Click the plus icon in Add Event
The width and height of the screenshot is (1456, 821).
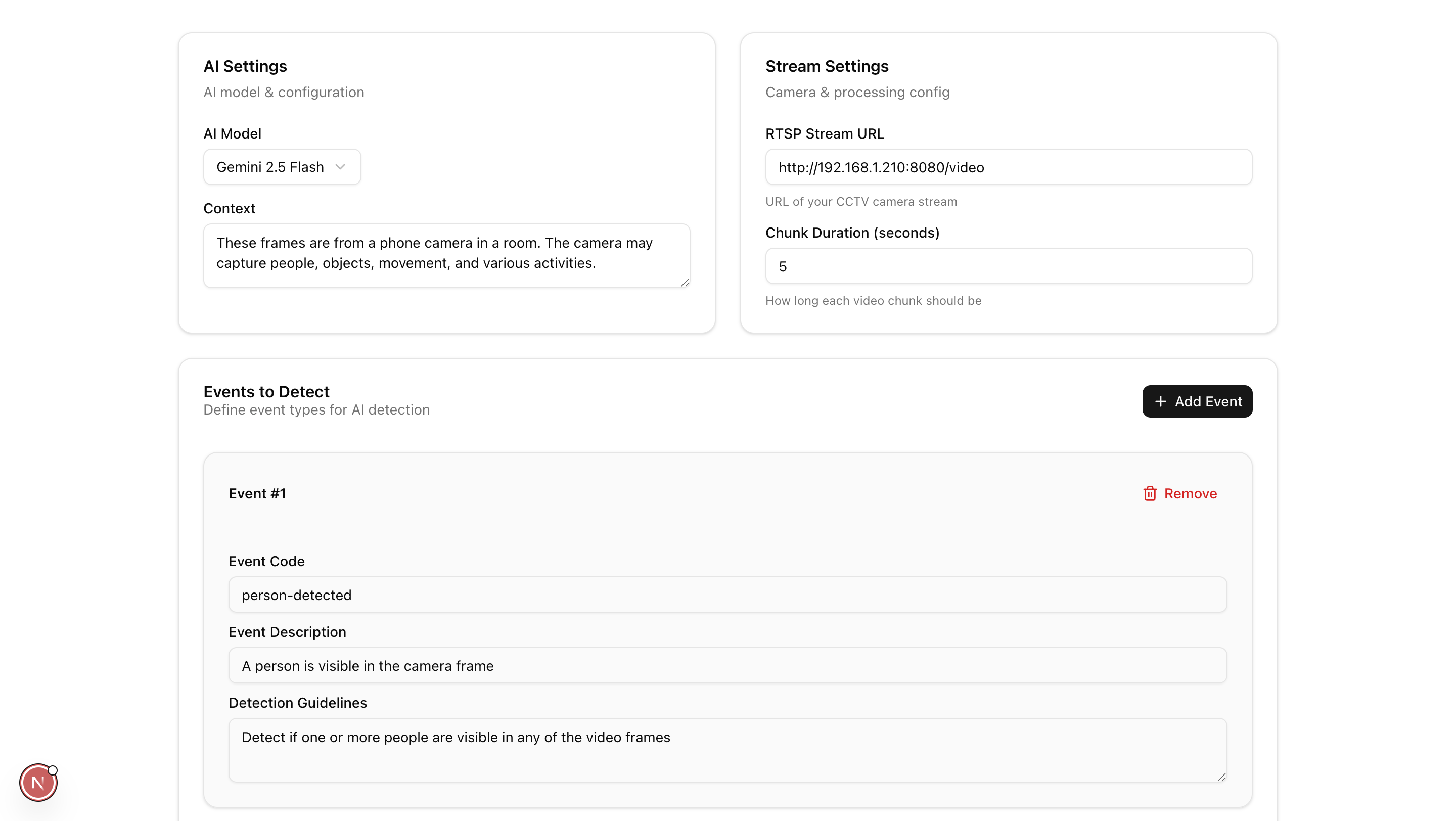coord(1160,401)
